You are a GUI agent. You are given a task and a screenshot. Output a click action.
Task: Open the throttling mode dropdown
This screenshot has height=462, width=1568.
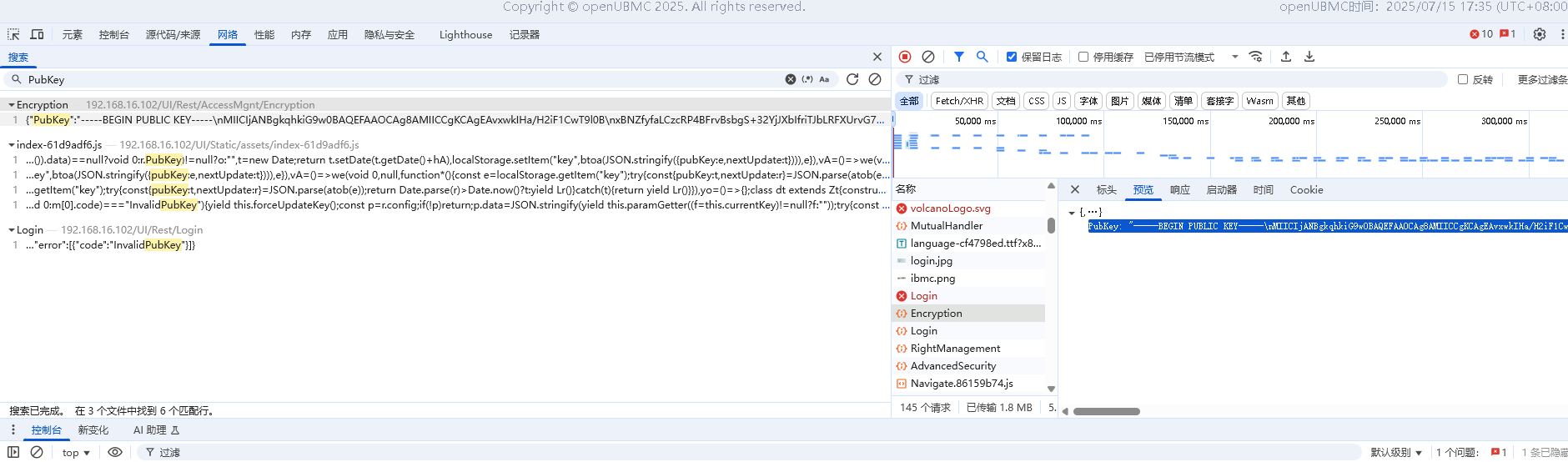pos(1234,57)
